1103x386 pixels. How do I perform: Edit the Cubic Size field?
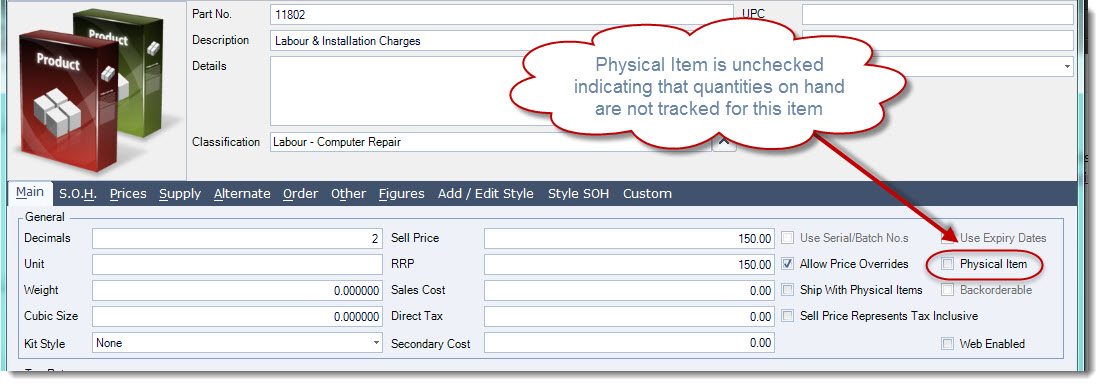[x=237, y=317]
